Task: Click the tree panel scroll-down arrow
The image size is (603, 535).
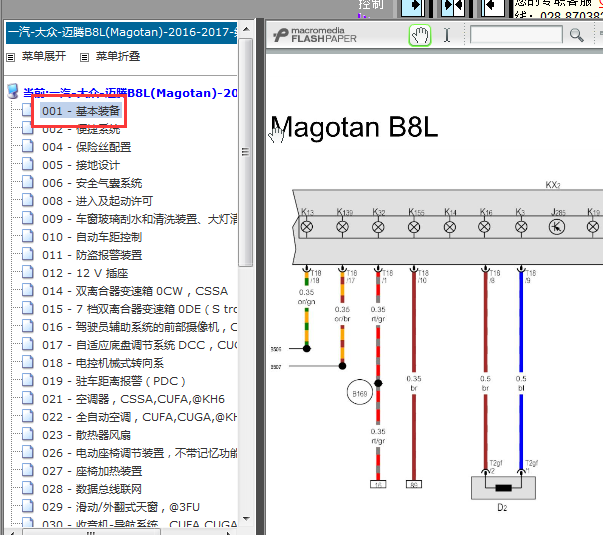Action: tap(247, 519)
